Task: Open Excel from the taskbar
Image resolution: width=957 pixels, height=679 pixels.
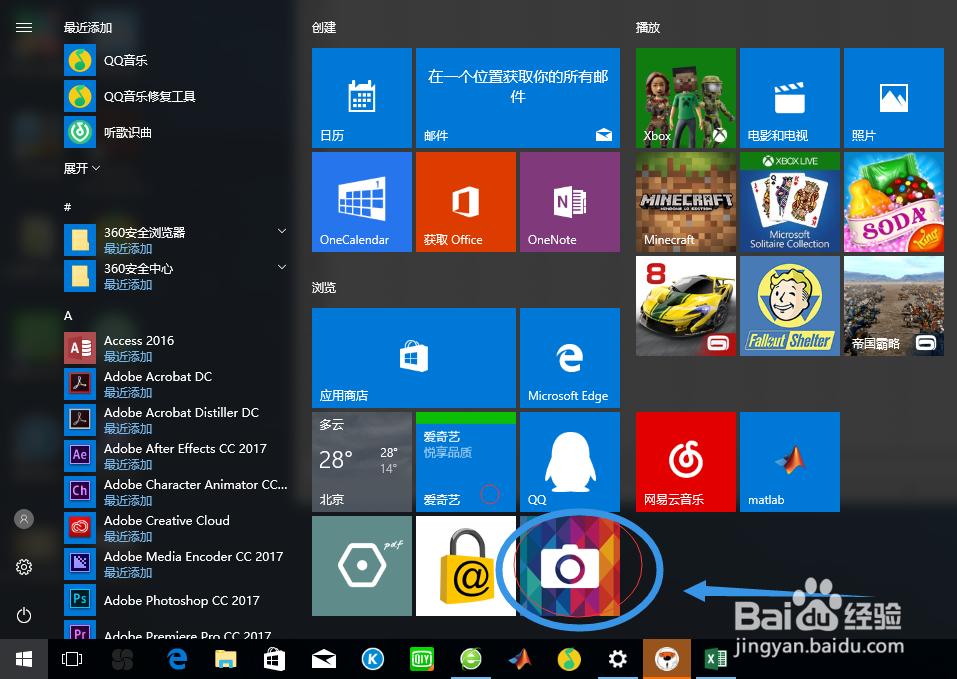Action: 715,659
